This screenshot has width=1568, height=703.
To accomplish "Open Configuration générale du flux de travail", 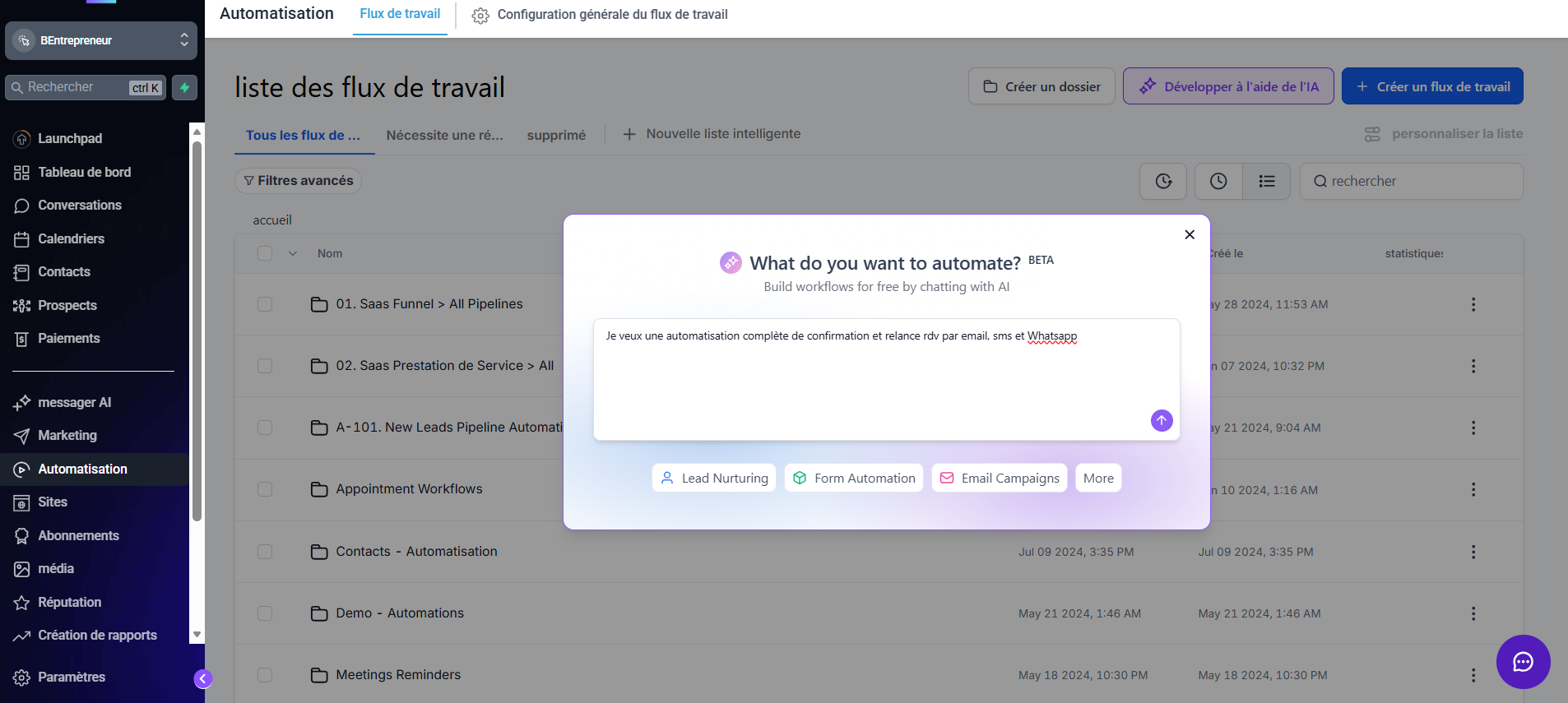I will pyautogui.click(x=600, y=15).
